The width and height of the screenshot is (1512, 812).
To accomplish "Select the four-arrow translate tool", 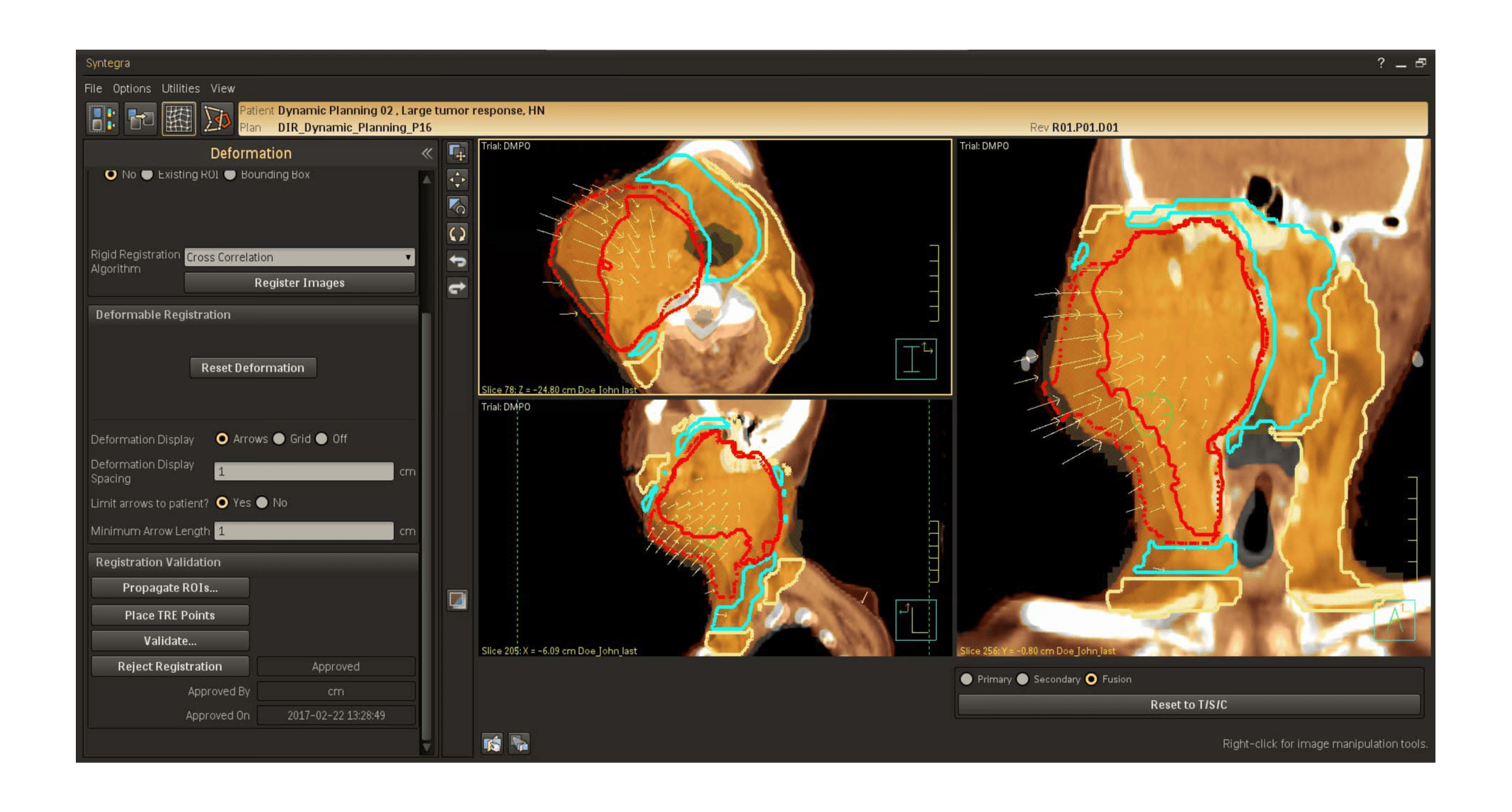I will pyautogui.click(x=457, y=180).
